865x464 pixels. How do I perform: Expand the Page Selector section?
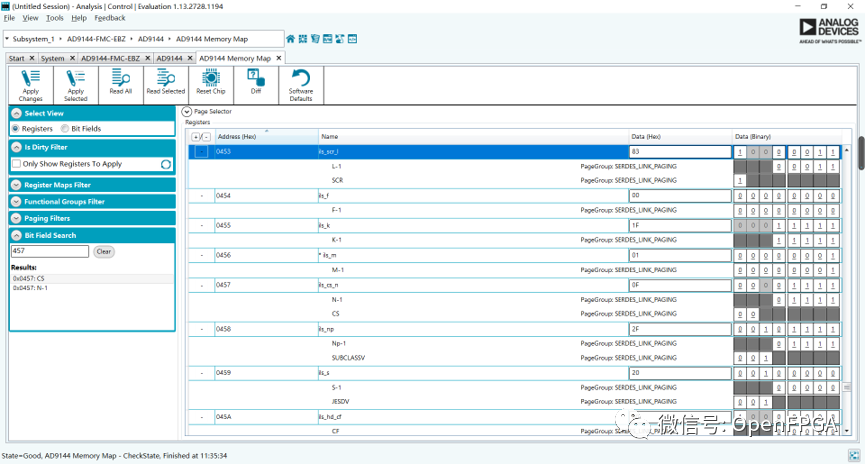187,111
